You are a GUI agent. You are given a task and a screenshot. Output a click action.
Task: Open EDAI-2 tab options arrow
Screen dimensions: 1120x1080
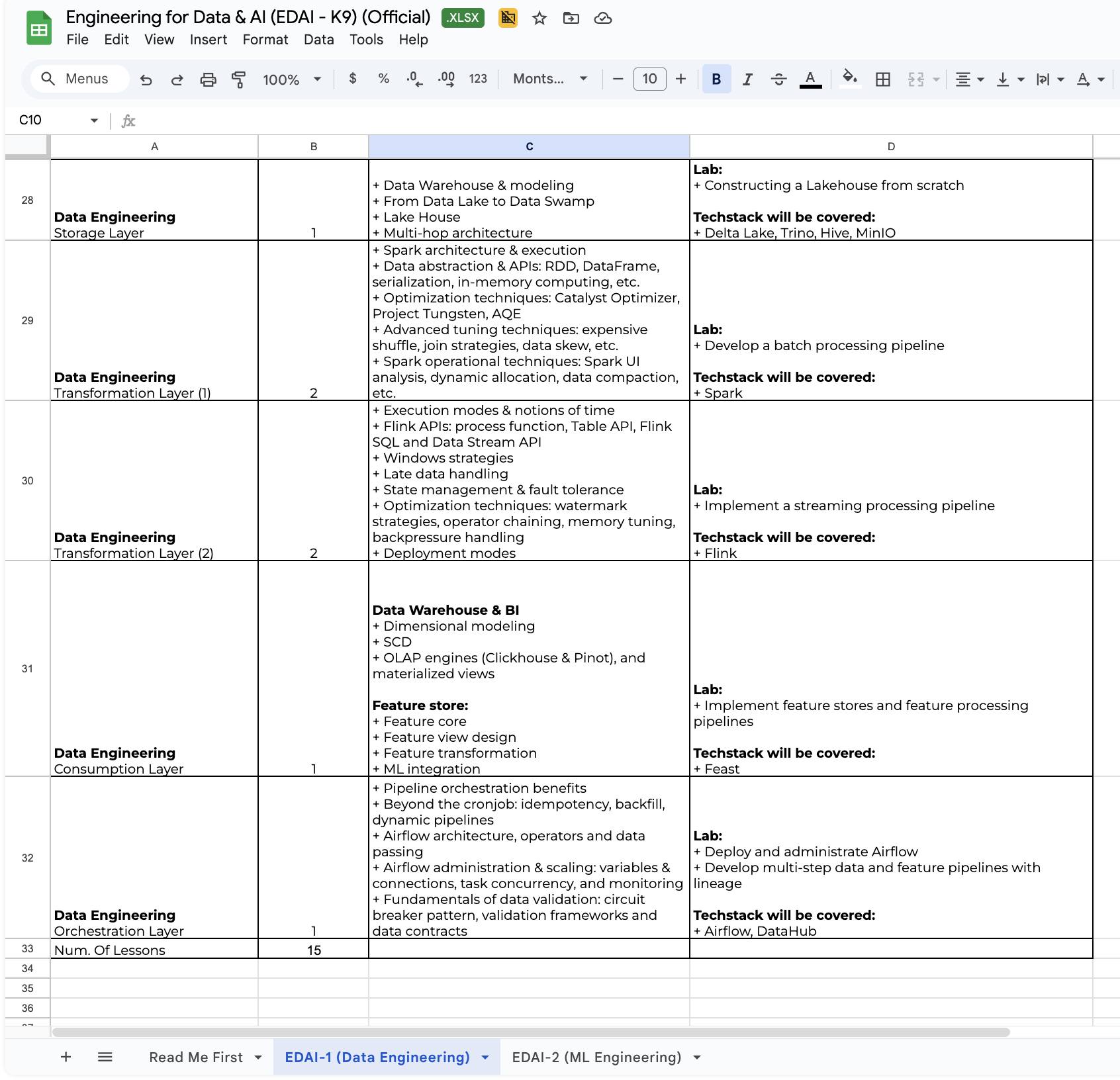tap(697, 1057)
